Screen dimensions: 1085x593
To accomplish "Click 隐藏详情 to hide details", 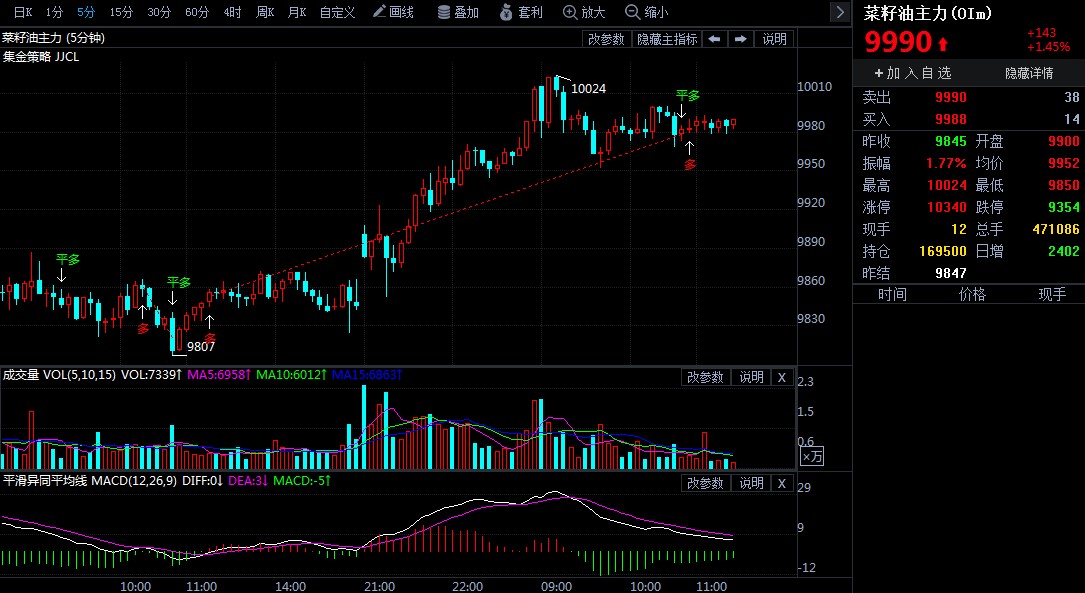I will (1029, 73).
